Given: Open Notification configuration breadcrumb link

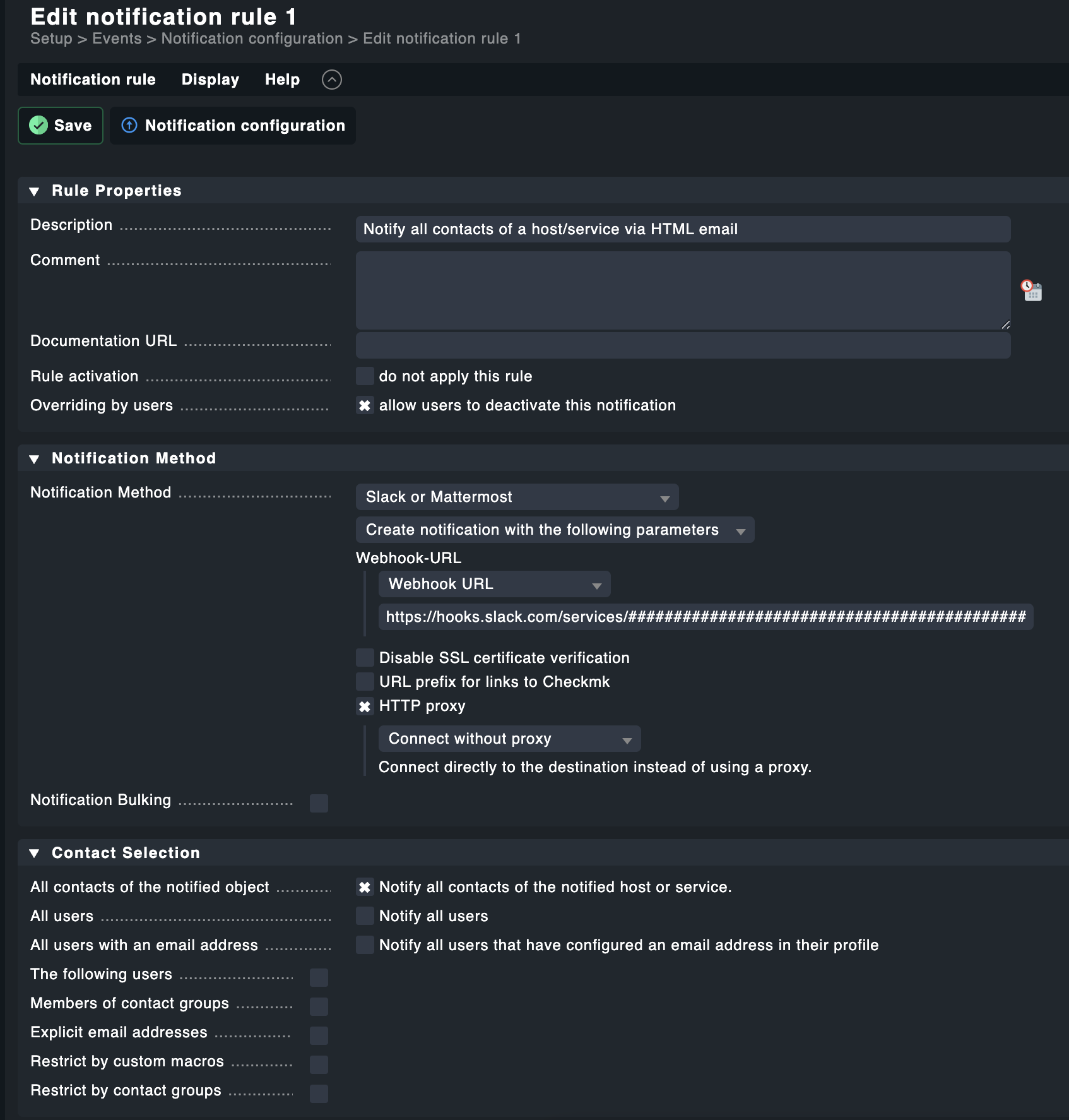Looking at the screenshot, I should click(x=252, y=39).
